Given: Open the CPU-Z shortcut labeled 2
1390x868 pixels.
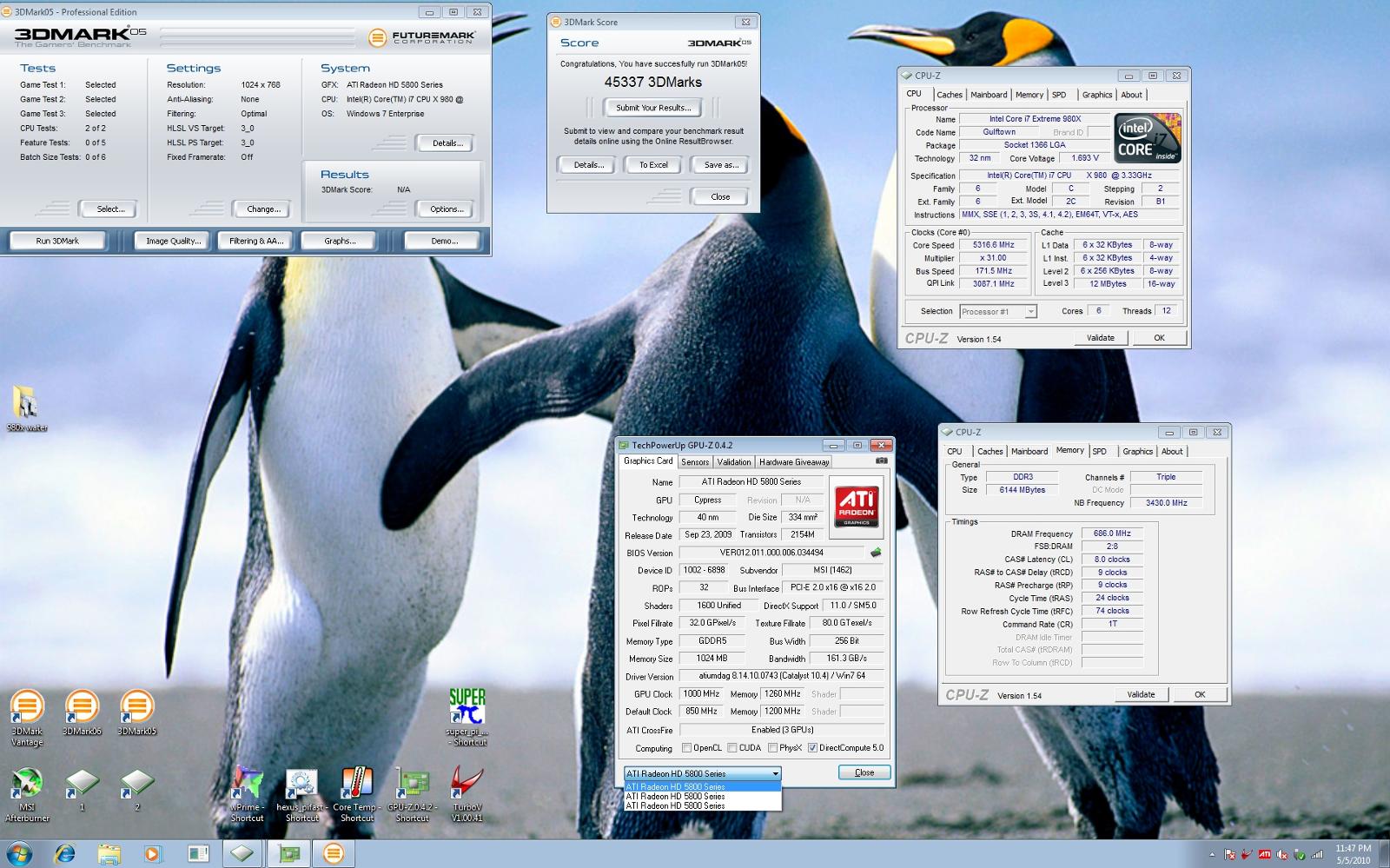Looking at the screenshot, I should (136, 789).
